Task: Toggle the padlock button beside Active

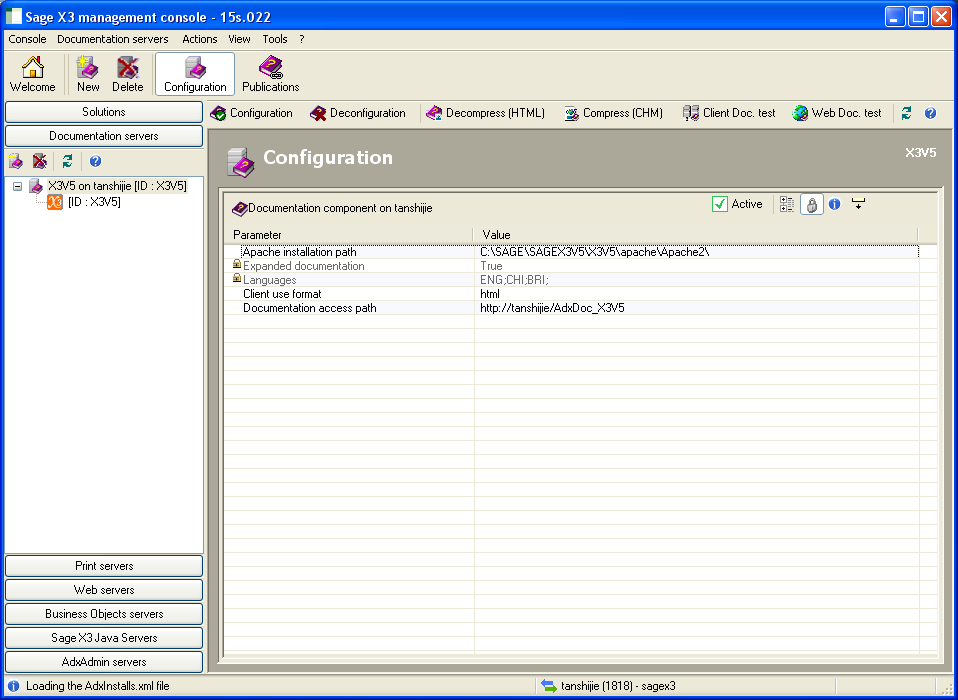Action: pyautogui.click(x=811, y=204)
